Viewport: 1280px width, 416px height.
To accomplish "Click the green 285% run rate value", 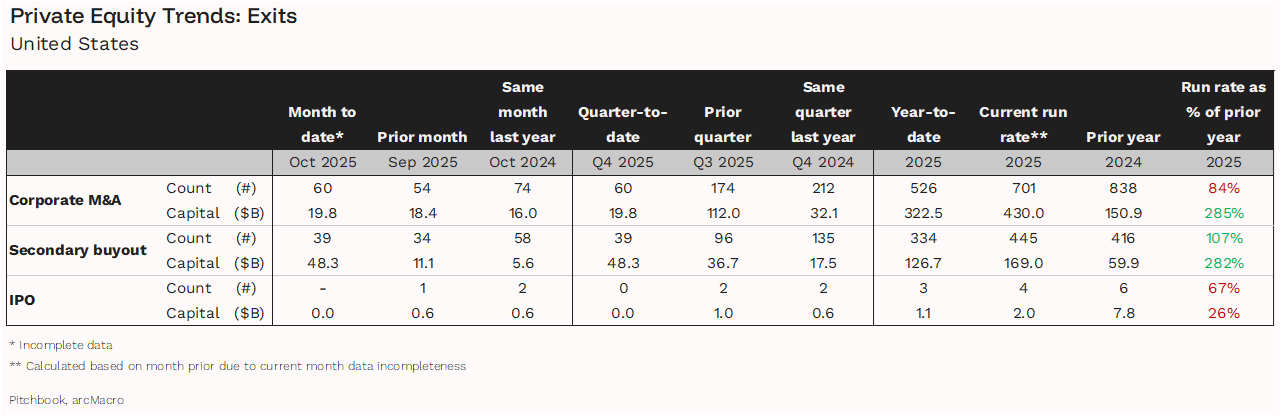I will pos(1224,213).
